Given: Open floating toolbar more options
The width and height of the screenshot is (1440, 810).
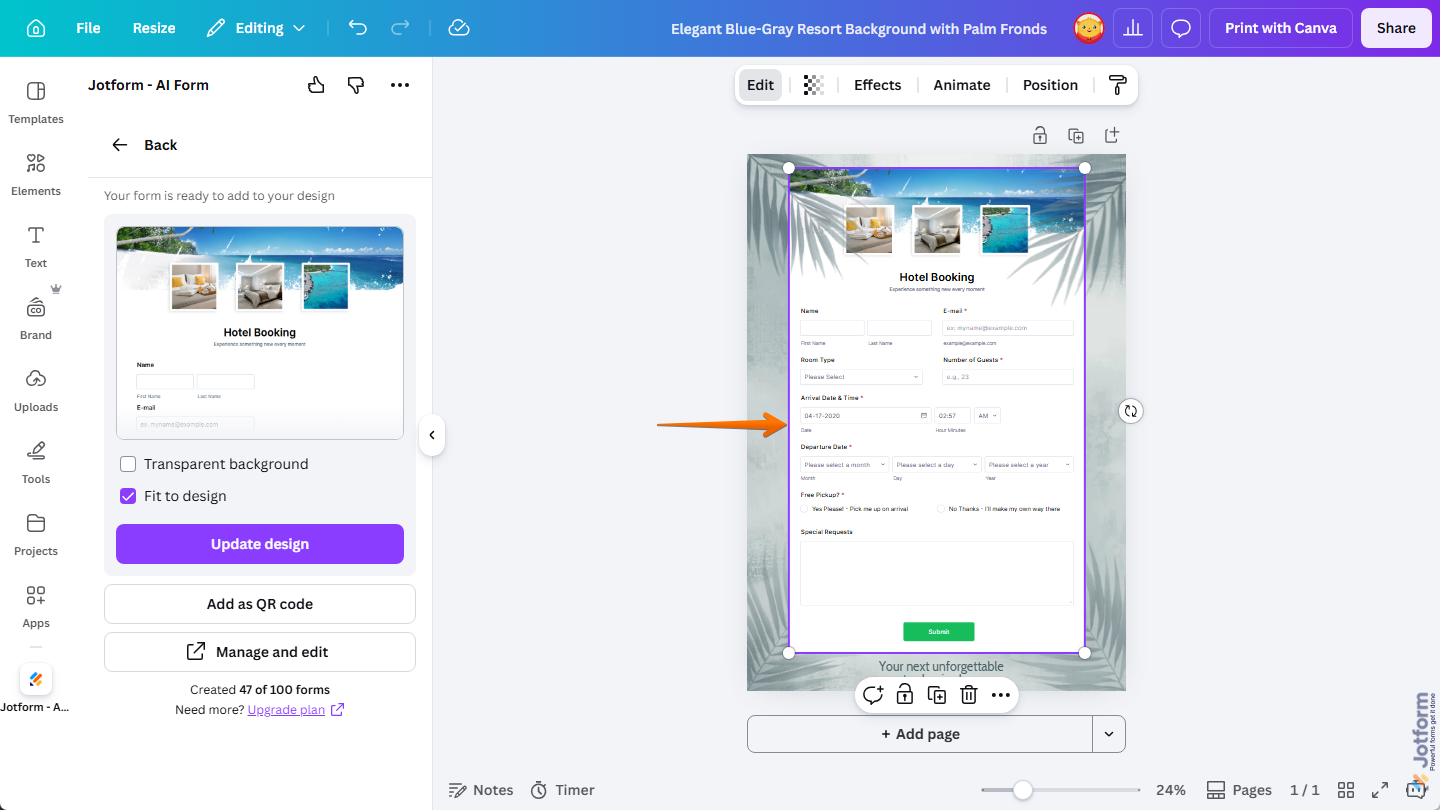Looking at the screenshot, I should coord(1001,695).
